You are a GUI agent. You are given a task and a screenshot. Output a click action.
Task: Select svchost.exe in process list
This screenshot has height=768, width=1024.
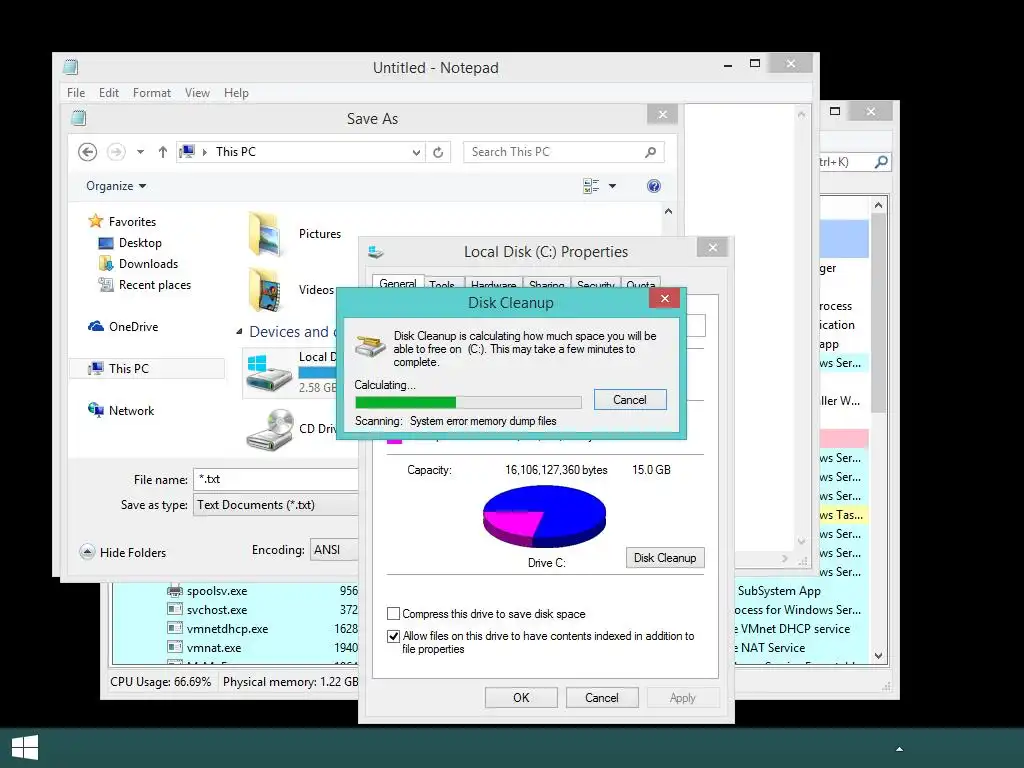click(217, 610)
